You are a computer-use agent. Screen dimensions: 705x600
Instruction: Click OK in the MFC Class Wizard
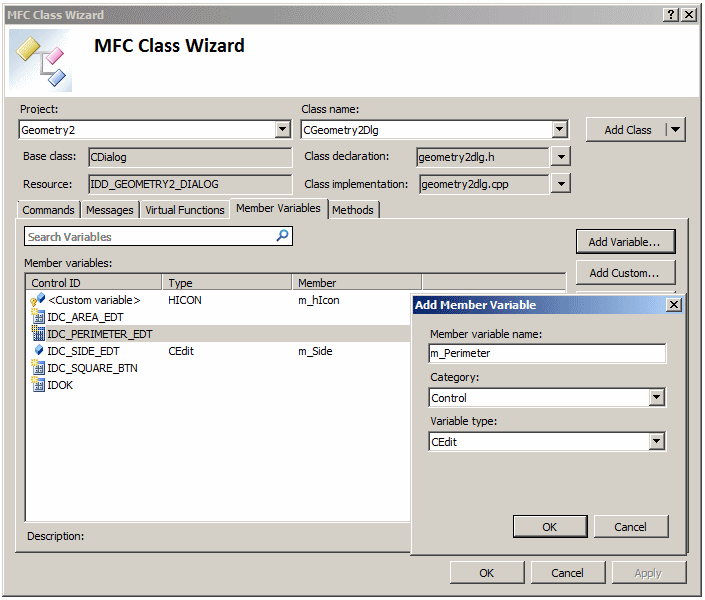[487, 573]
